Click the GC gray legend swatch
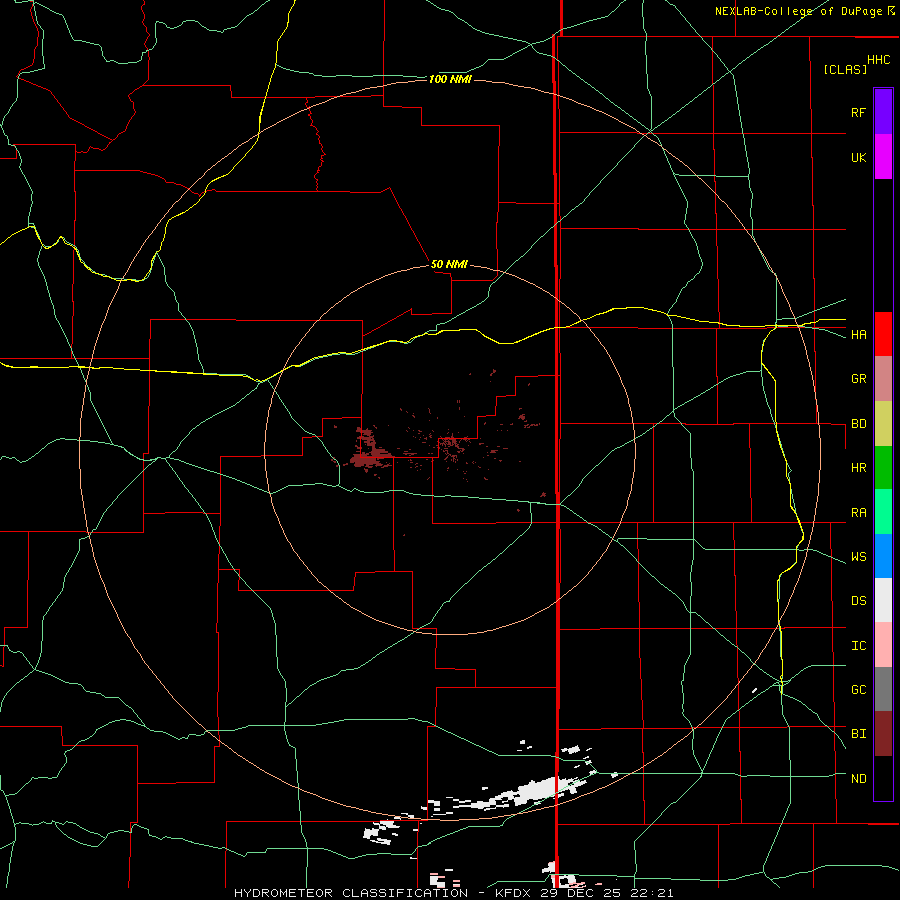The height and width of the screenshot is (900, 900). point(883,689)
